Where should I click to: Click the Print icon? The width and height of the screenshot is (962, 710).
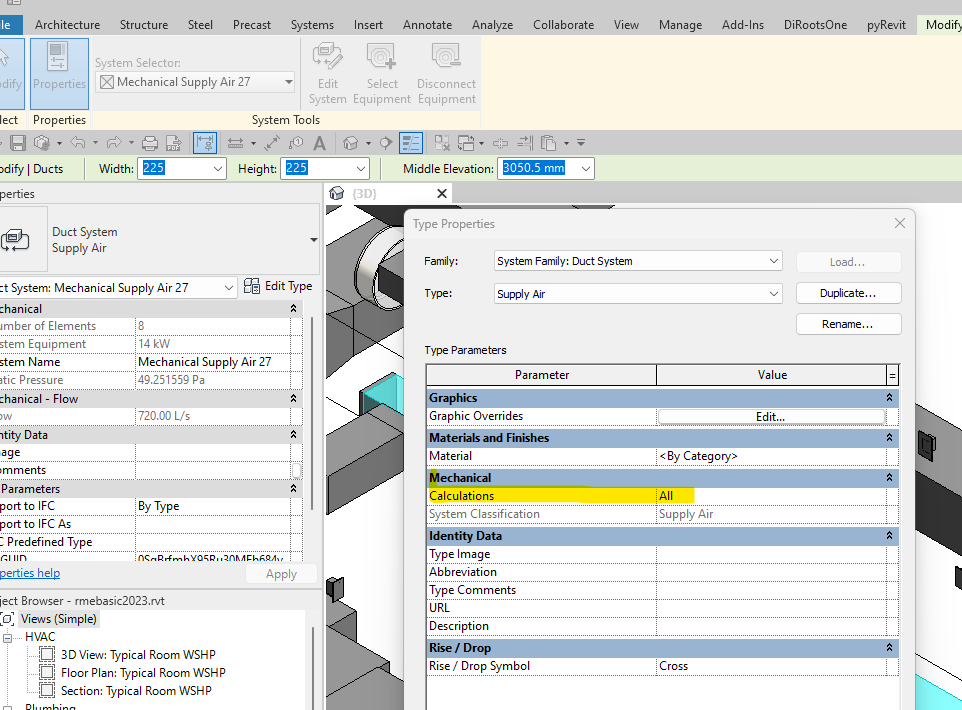(150, 143)
